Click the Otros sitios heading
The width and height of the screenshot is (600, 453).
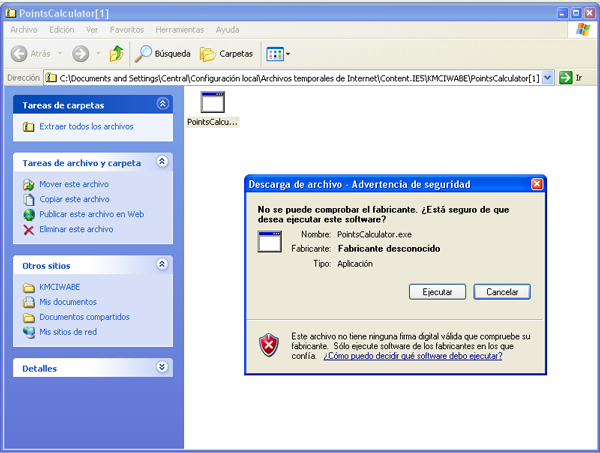(46, 266)
